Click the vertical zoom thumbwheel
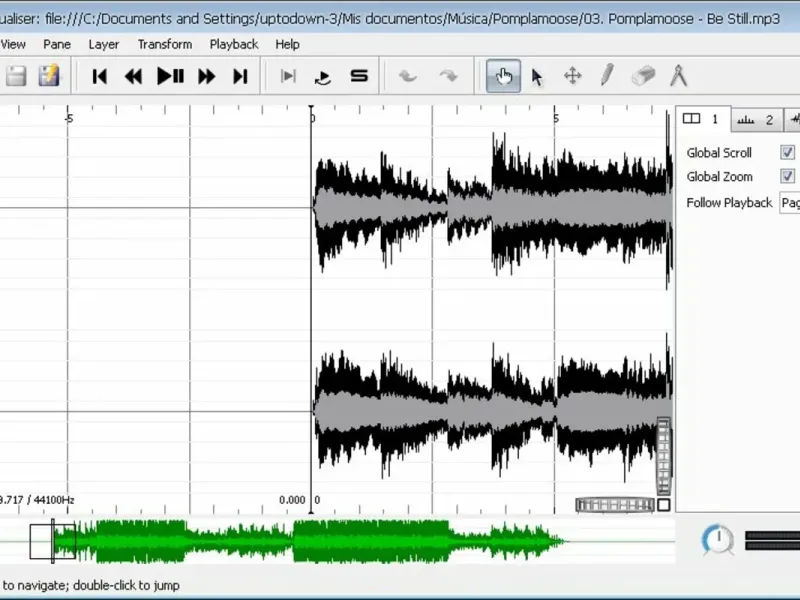Viewport: 800px width, 600px height. point(663,456)
